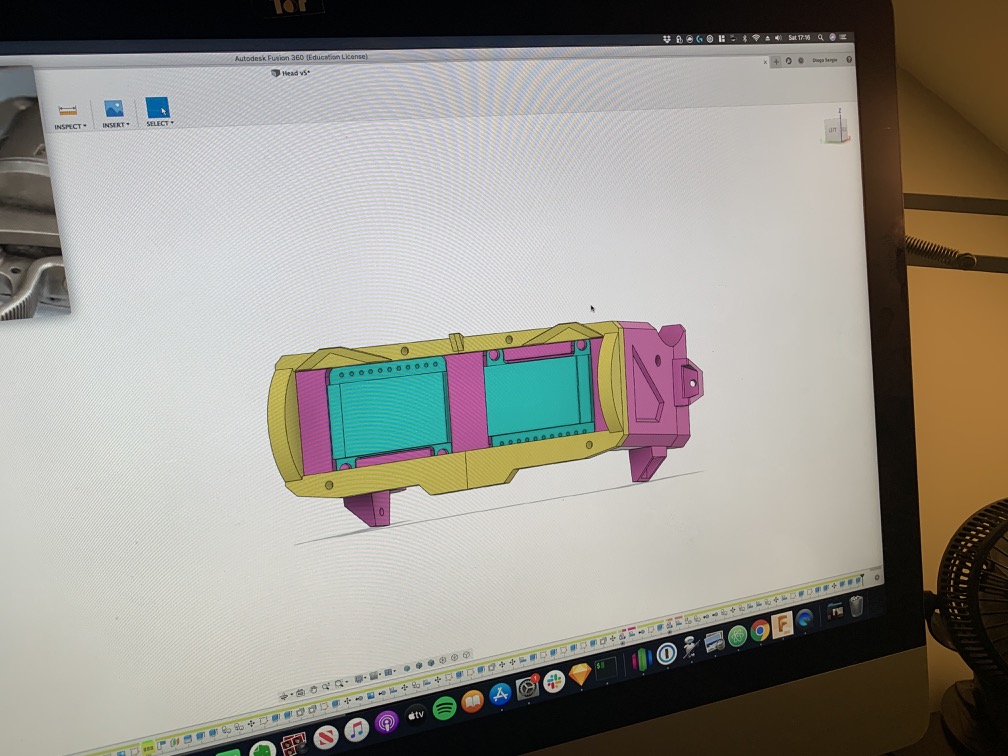This screenshot has height=756, width=1008.
Task: Launch Automator from the Dock
Action: pyautogui.click(x=690, y=647)
